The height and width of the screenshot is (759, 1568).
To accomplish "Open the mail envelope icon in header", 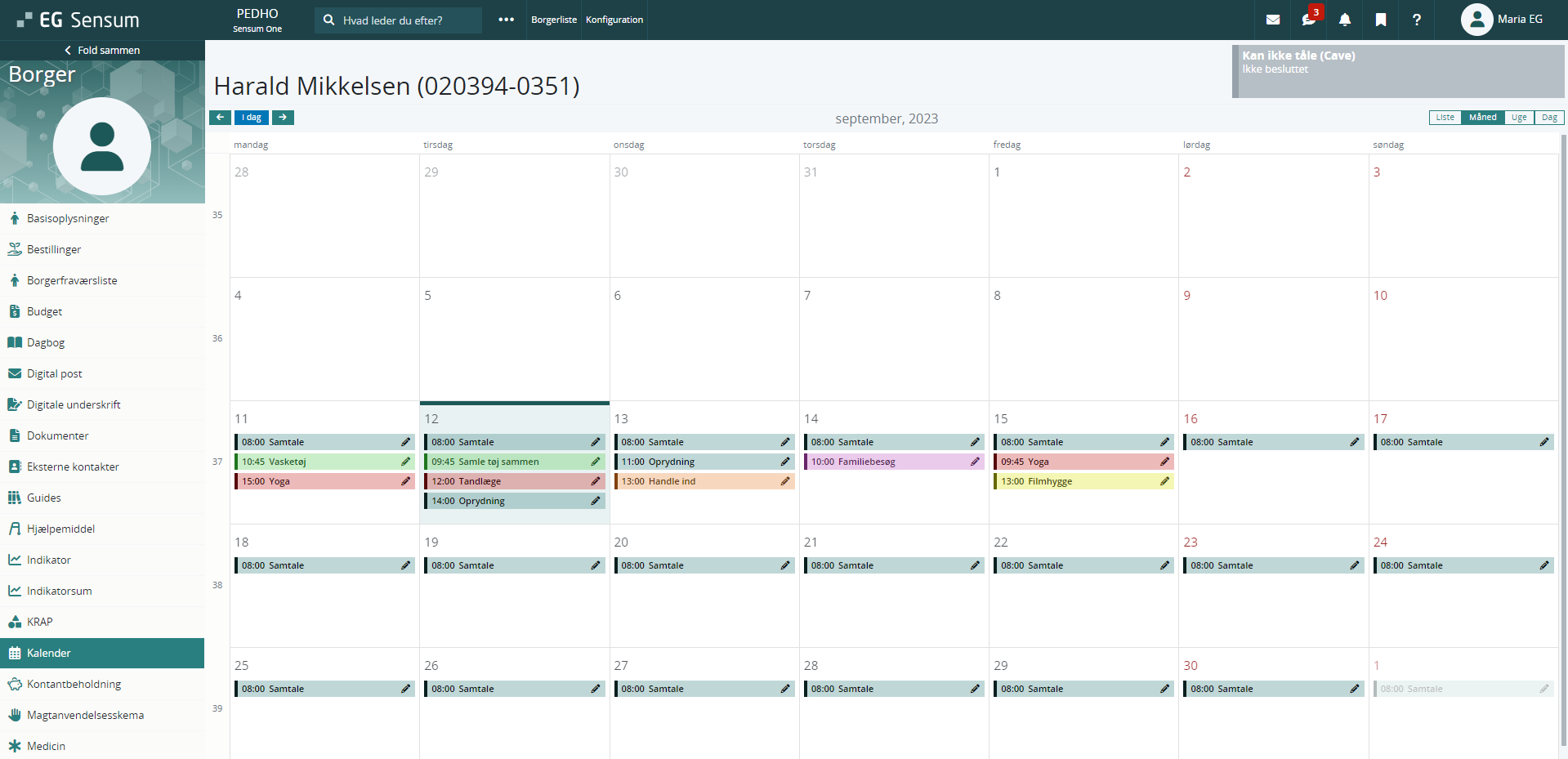I will click(x=1273, y=20).
